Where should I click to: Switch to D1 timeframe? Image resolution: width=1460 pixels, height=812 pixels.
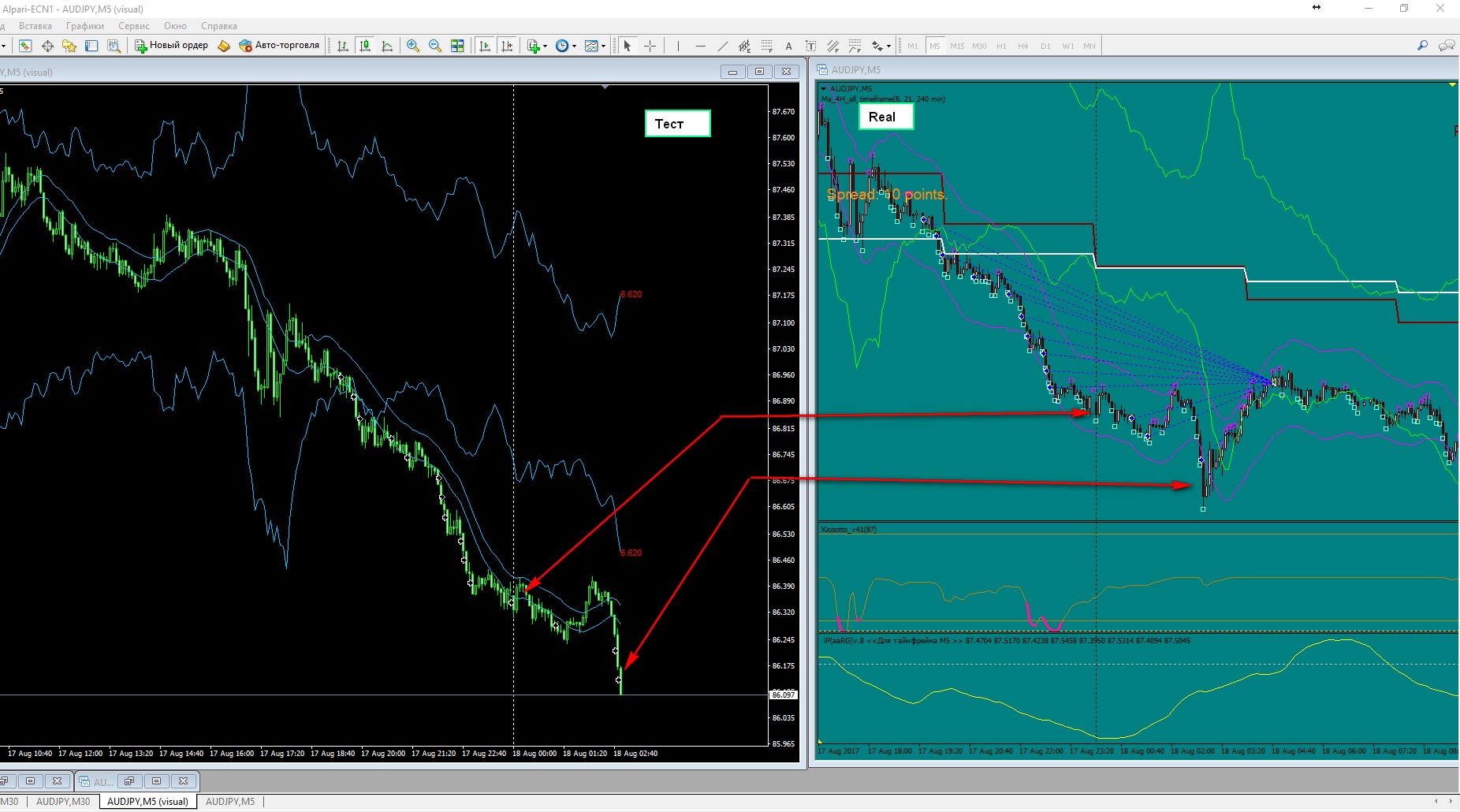coord(1045,46)
